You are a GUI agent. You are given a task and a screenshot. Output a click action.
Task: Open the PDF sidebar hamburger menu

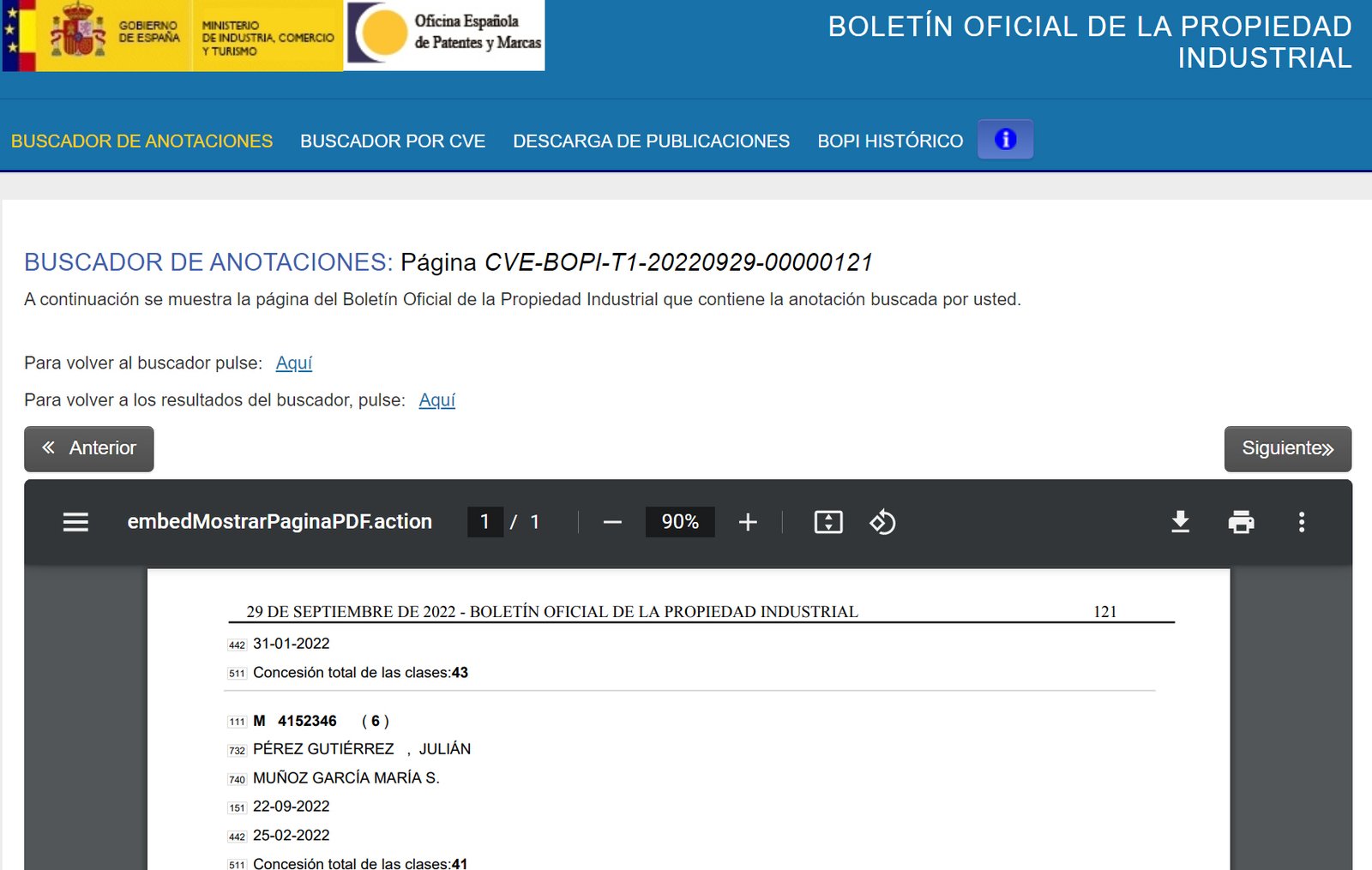pyautogui.click(x=75, y=522)
